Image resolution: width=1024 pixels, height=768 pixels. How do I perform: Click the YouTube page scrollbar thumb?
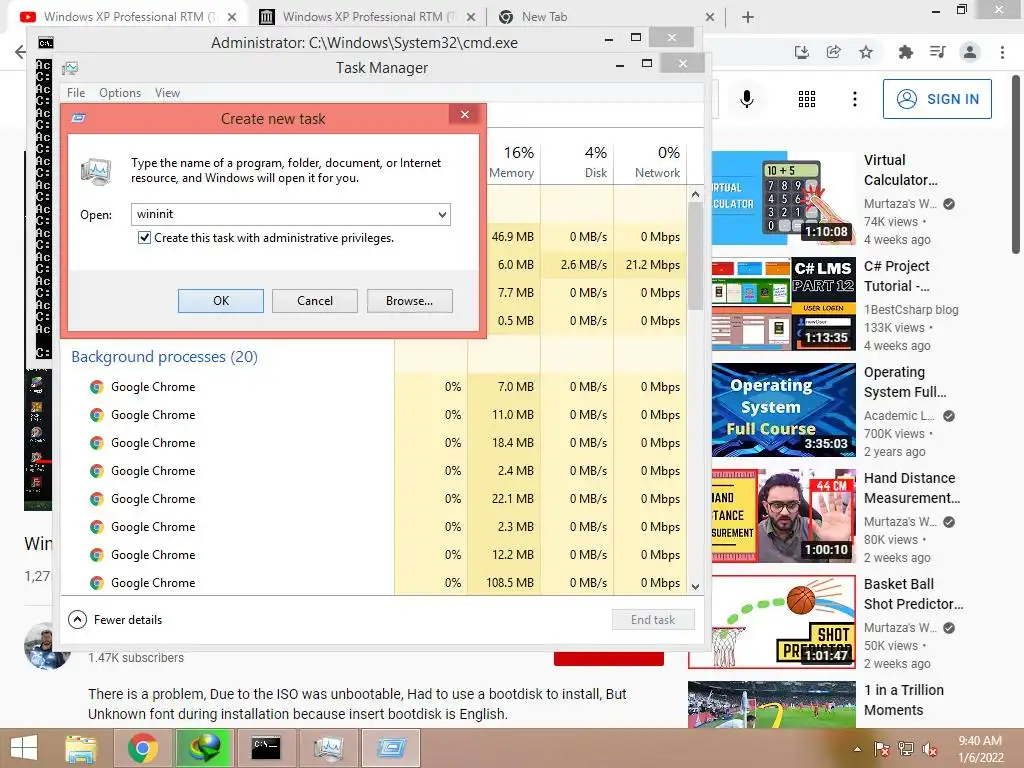pos(1016,163)
